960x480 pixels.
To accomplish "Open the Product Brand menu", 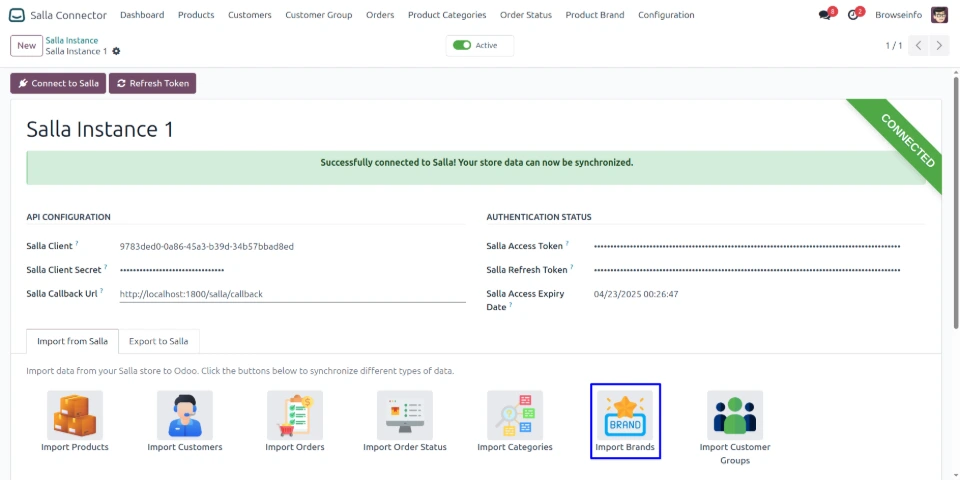I will 595,15.
